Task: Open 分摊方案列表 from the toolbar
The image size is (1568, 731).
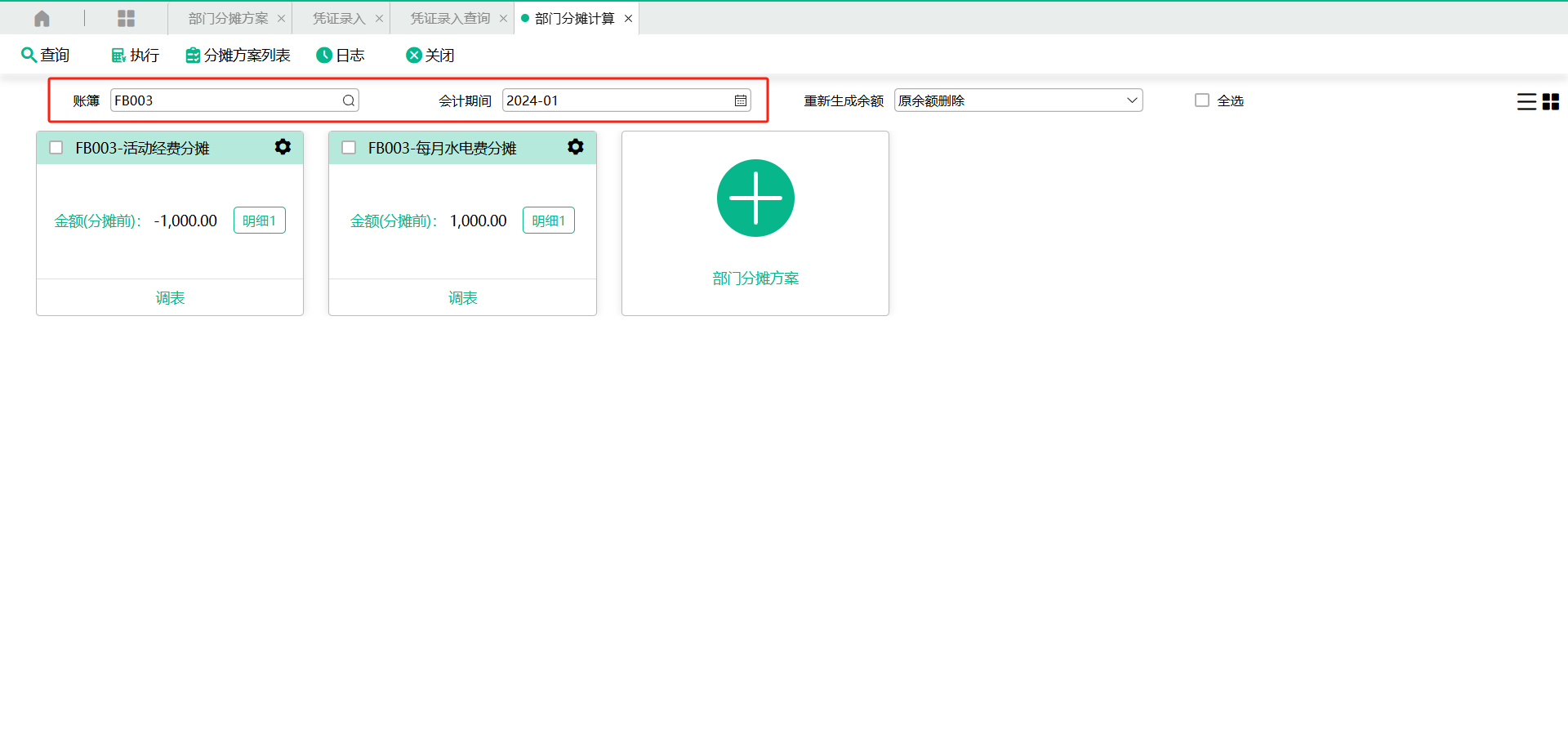Action: pyautogui.click(x=238, y=55)
